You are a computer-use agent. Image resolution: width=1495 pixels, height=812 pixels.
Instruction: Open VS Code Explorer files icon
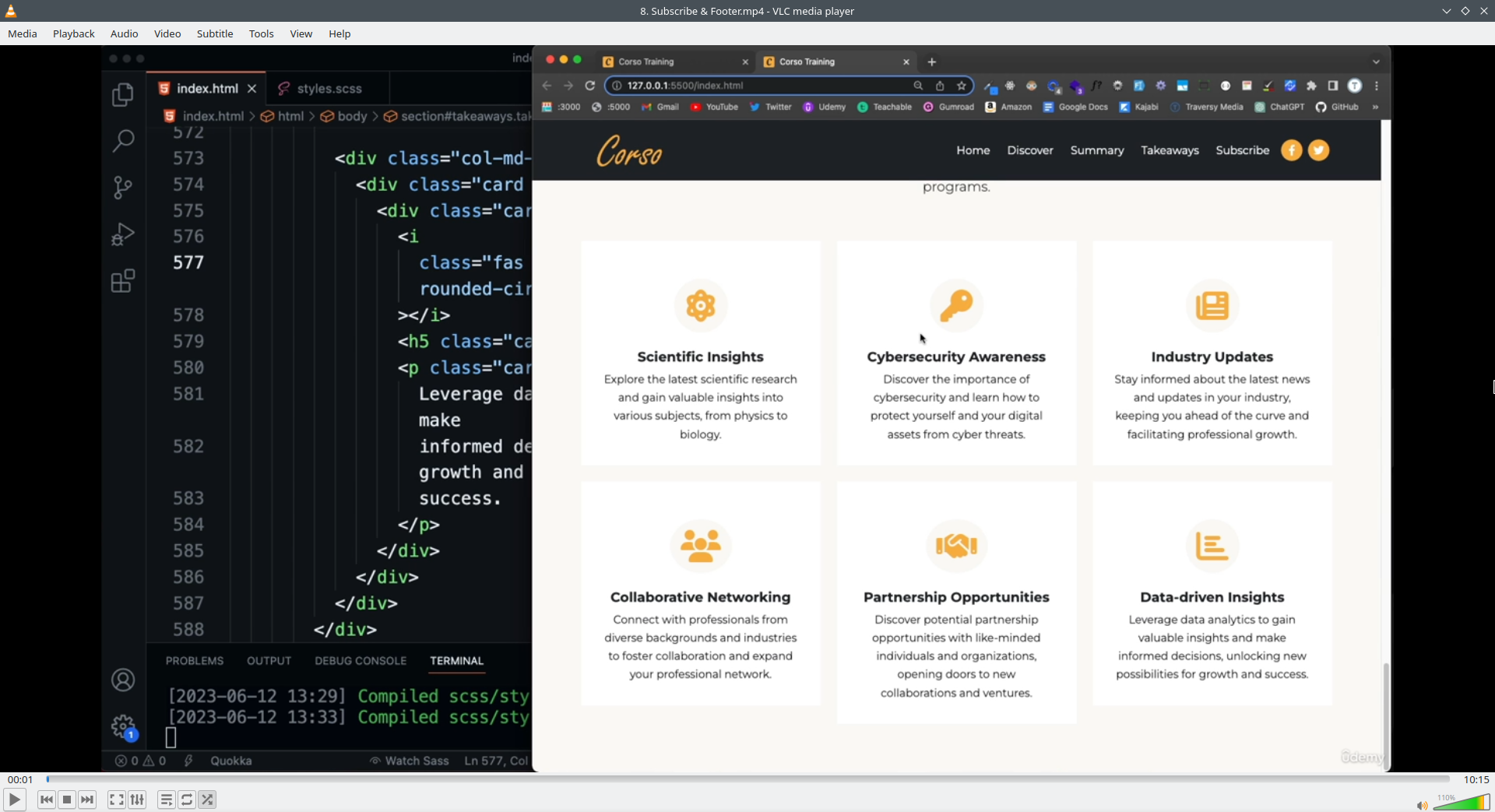123,94
